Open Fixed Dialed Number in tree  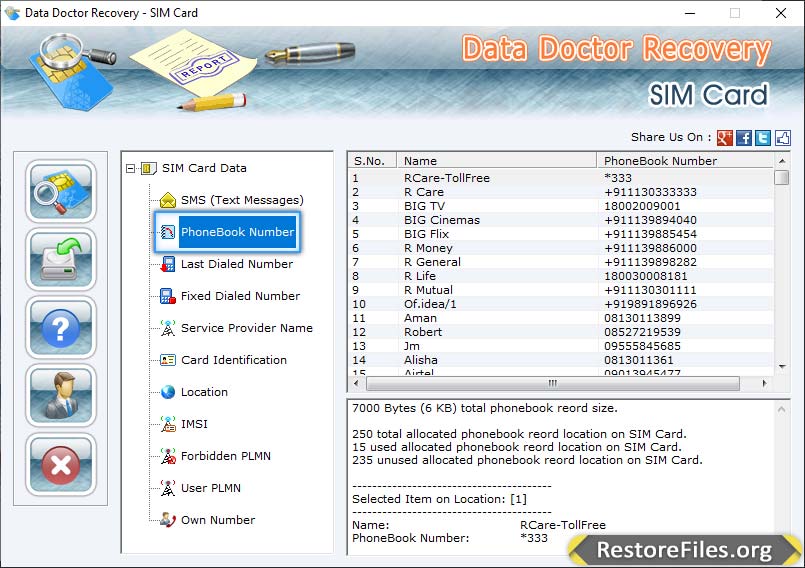[240, 296]
